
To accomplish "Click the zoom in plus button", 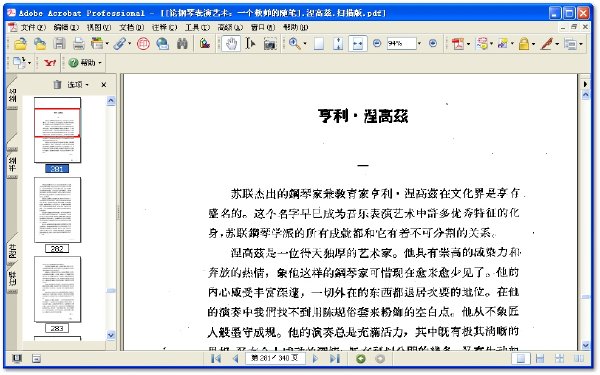I will pyautogui.click(x=433, y=43).
